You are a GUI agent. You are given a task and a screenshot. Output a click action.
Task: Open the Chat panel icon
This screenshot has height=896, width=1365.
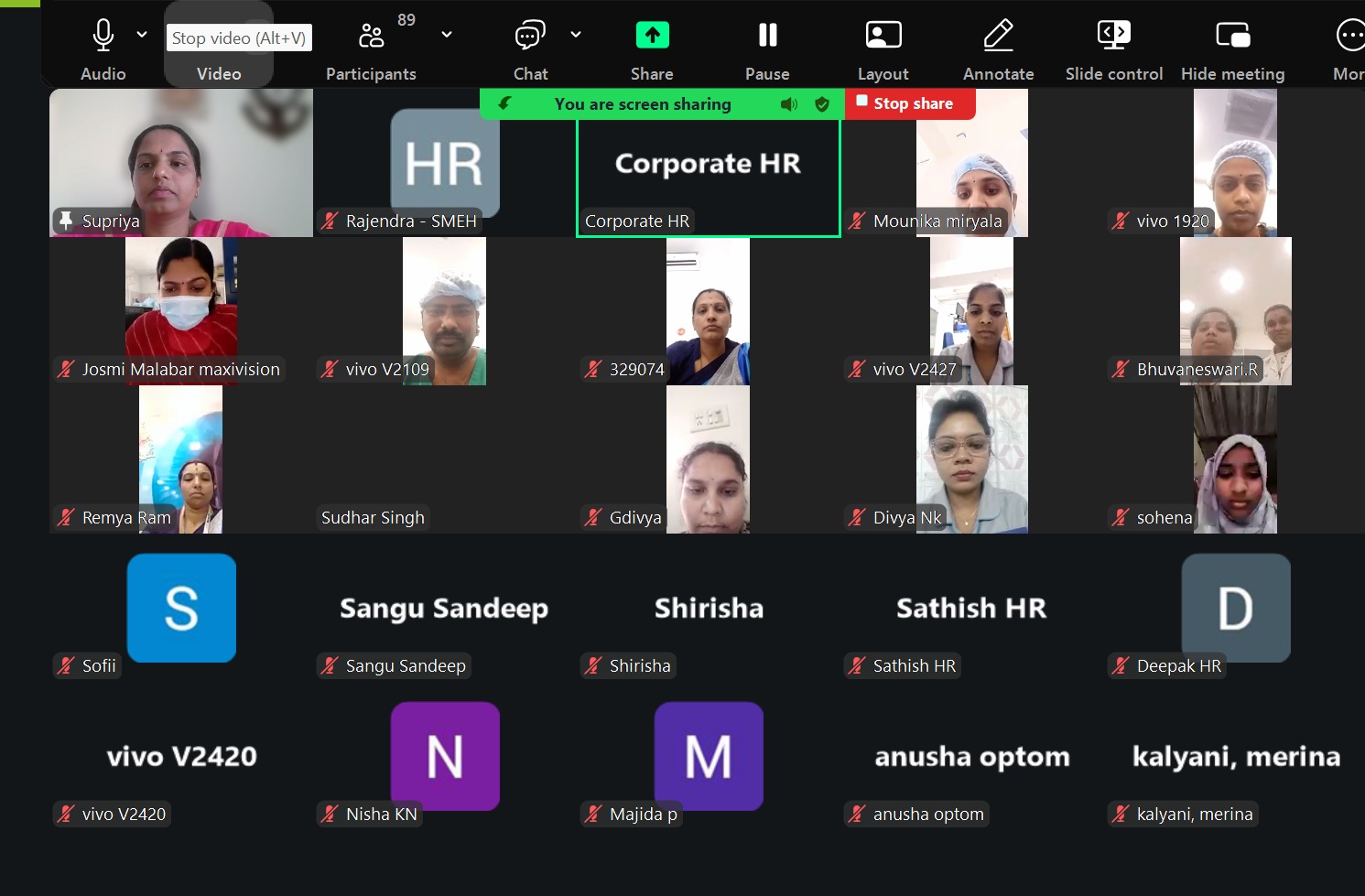click(529, 36)
